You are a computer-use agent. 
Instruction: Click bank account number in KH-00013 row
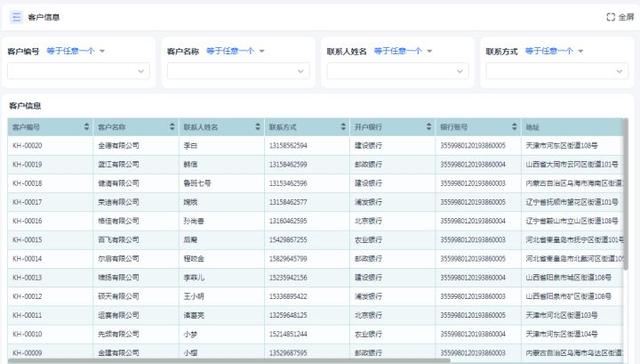tap(473, 277)
